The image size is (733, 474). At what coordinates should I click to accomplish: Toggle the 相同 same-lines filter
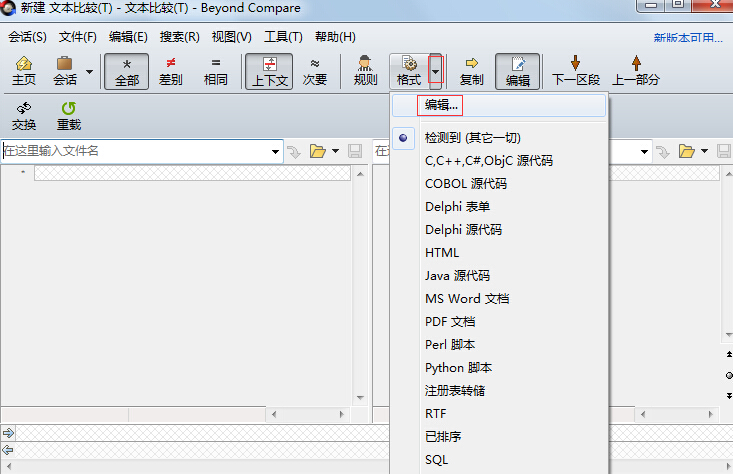point(216,71)
